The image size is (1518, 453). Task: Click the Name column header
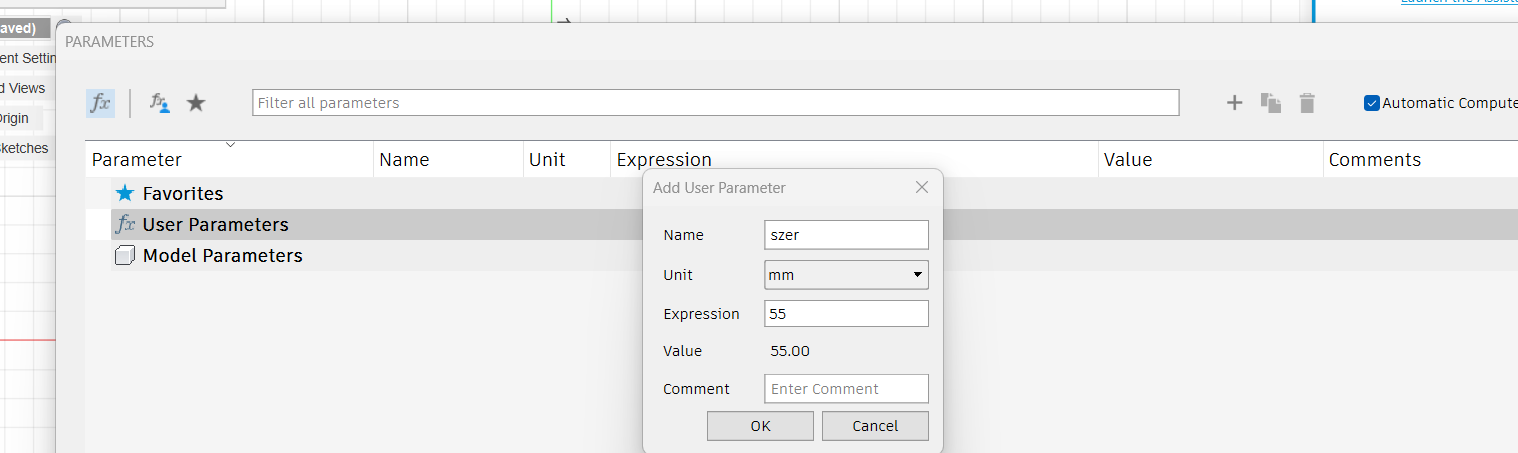[448, 159]
